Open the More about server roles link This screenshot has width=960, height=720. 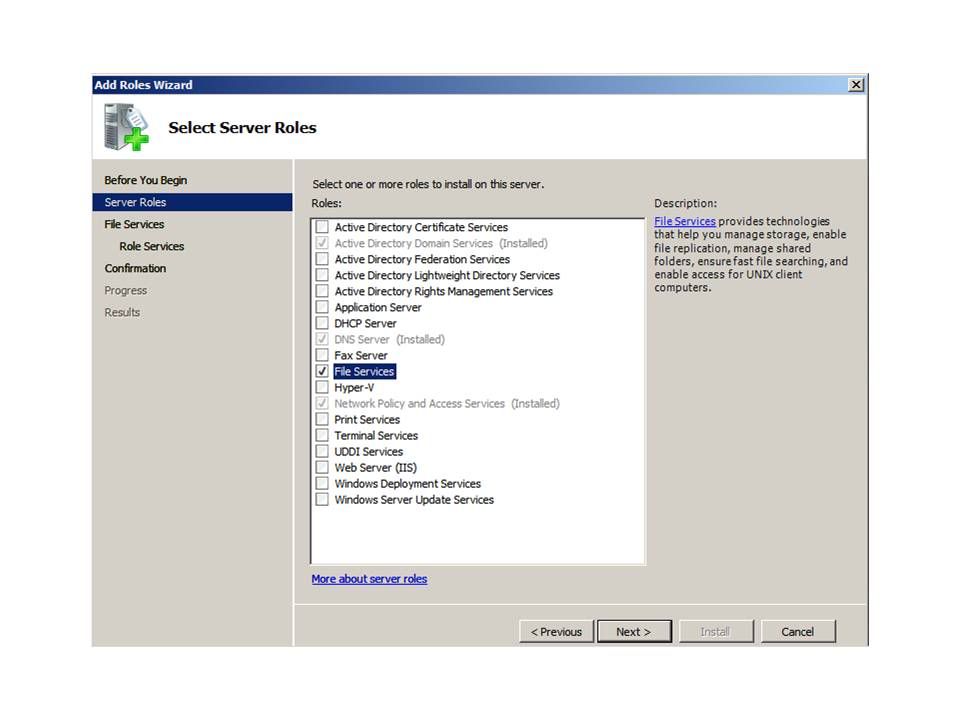[x=369, y=579]
